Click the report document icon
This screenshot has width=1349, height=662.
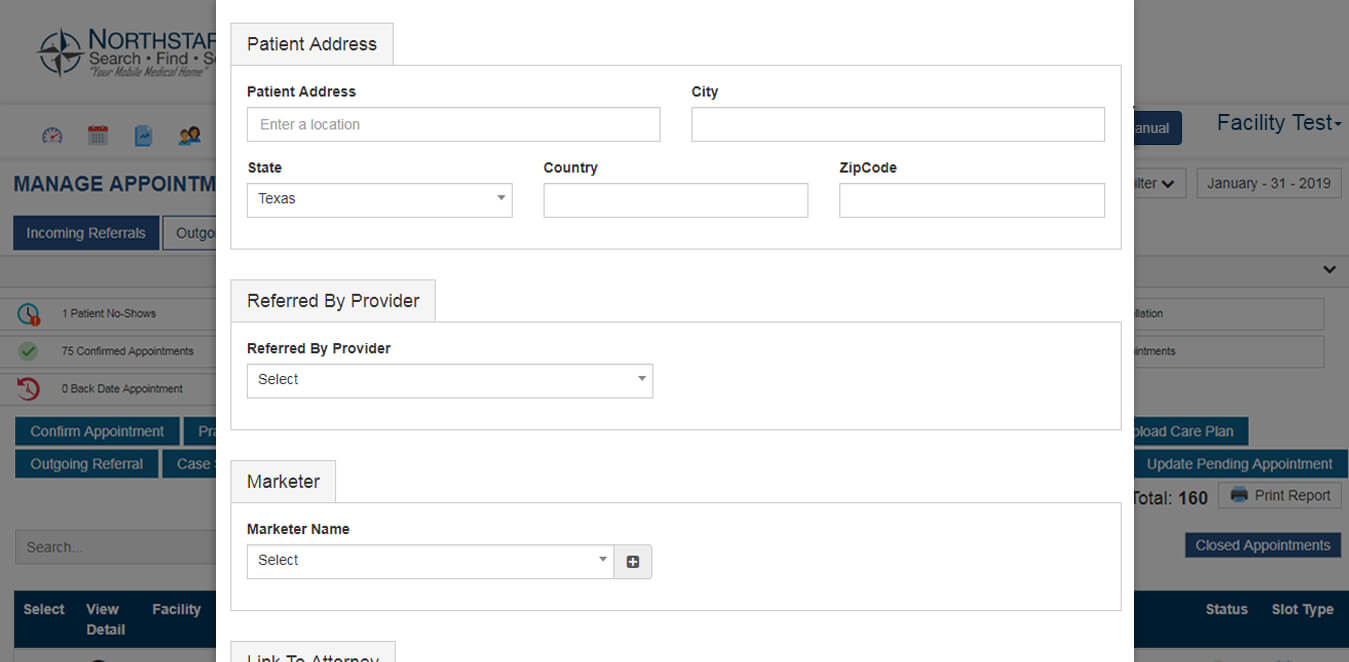pos(144,135)
